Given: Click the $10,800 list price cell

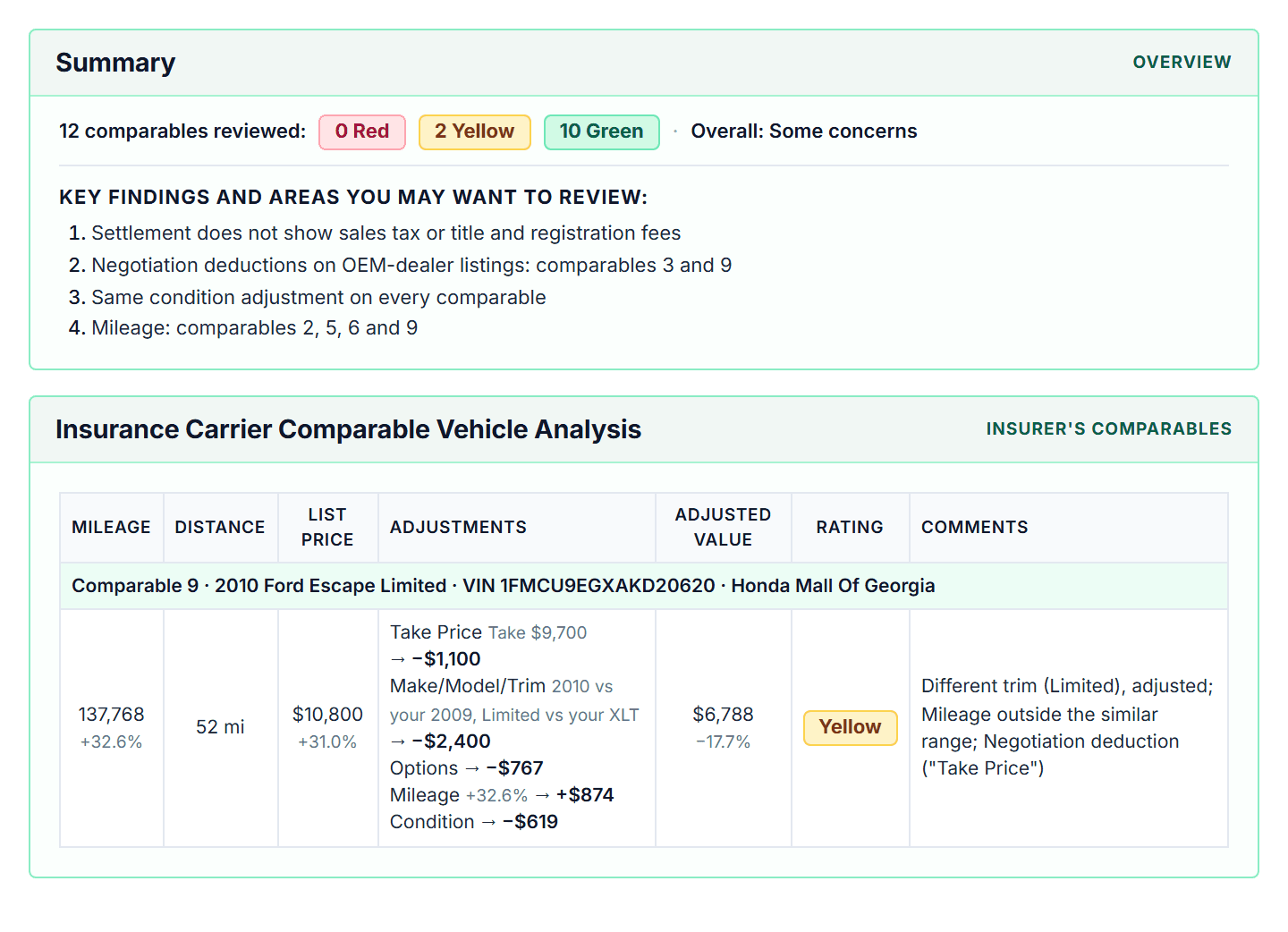Looking at the screenshot, I should click(x=327, y=727).
